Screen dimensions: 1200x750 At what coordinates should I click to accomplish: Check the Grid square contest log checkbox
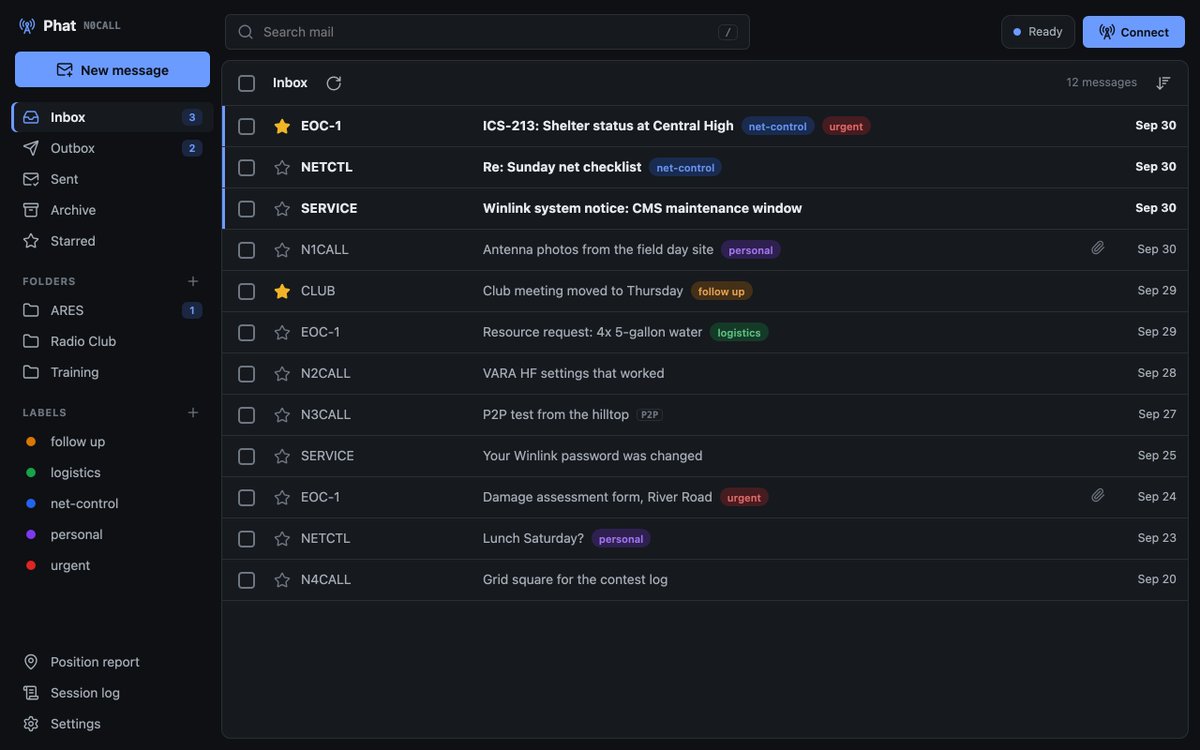pos(247,579)
